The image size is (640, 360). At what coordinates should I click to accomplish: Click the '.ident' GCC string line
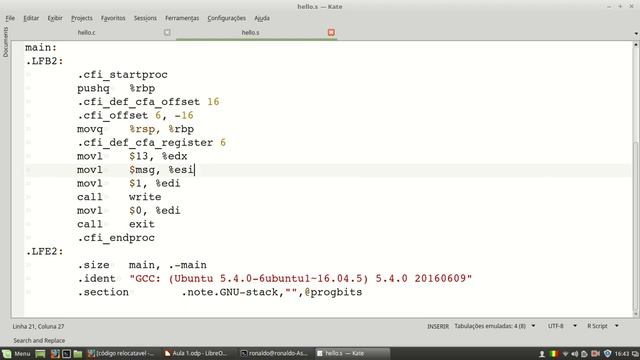coord(275,278)
